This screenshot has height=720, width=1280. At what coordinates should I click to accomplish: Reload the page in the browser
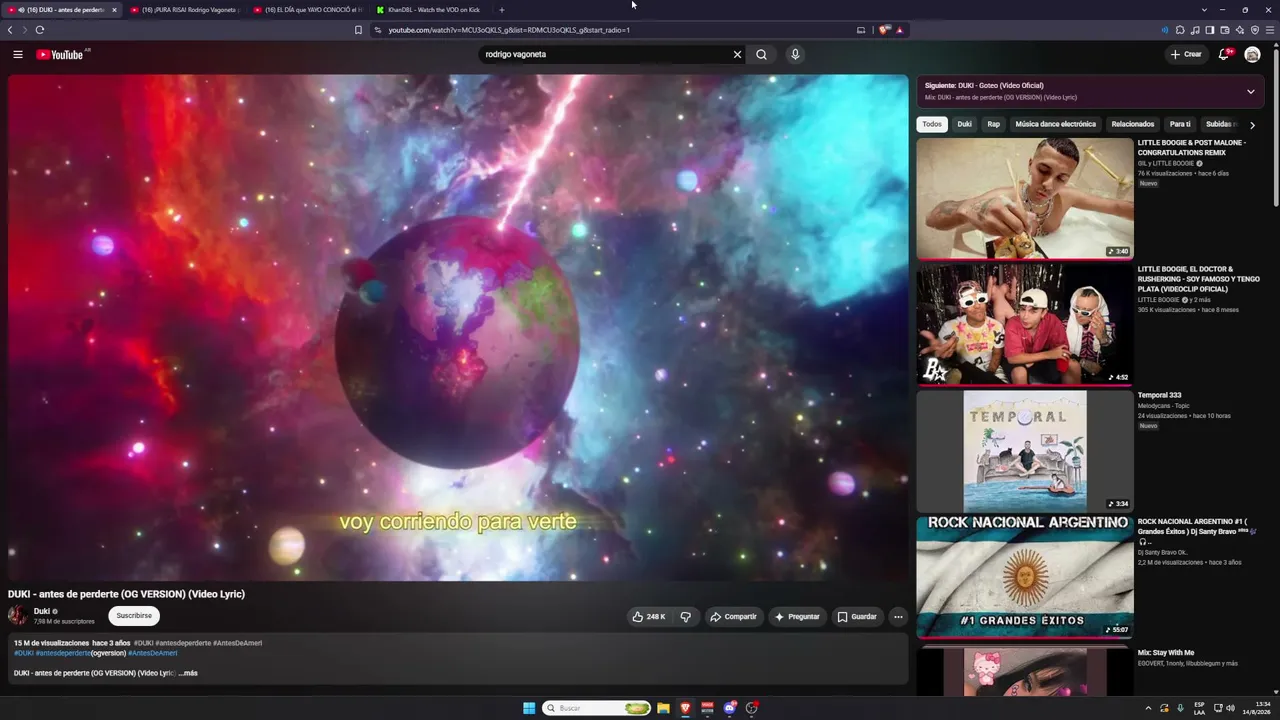[x=40, y=30]
